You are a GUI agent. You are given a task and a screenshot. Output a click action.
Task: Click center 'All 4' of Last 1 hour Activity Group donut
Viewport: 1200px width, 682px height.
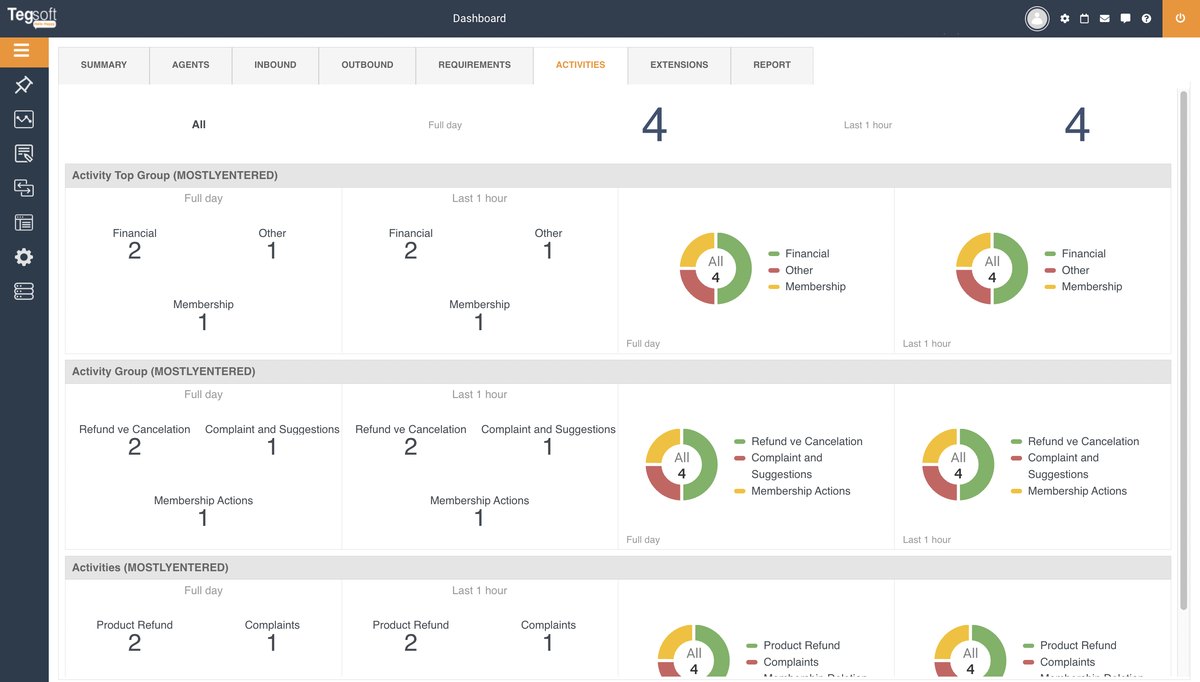(x=958, y=465)
